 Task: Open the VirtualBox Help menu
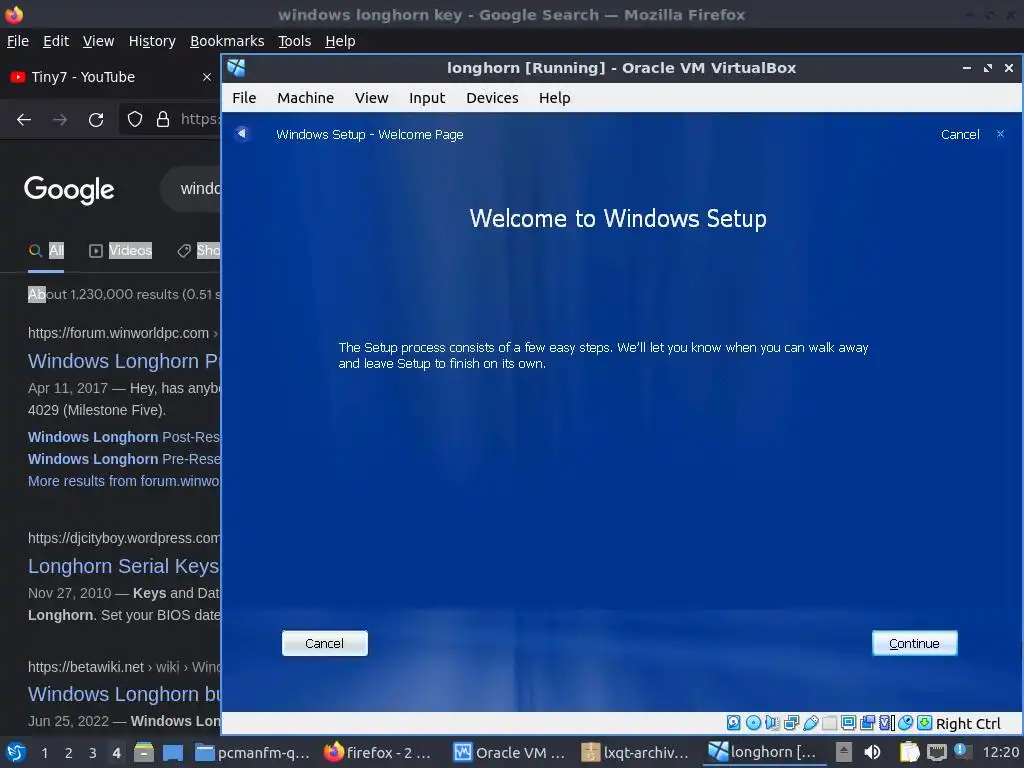click(x=554, y=98)
